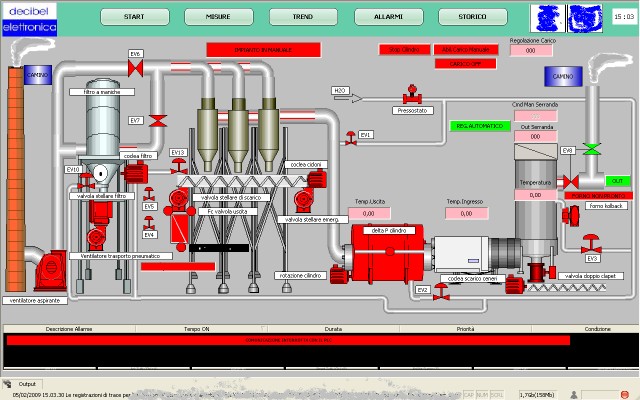
Task: Open the STORICO history page
Action: pos(472,17)
